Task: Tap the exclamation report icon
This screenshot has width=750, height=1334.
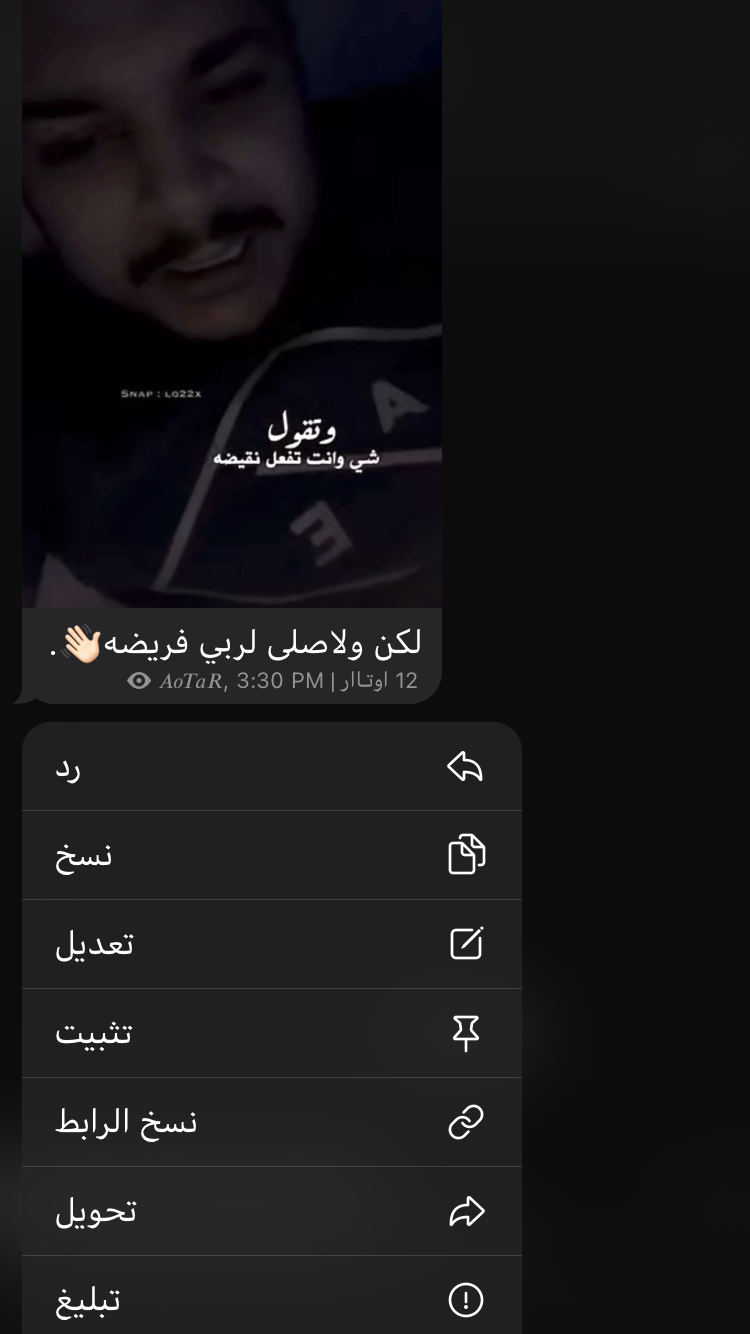Action: click(x=466, y=1300)
